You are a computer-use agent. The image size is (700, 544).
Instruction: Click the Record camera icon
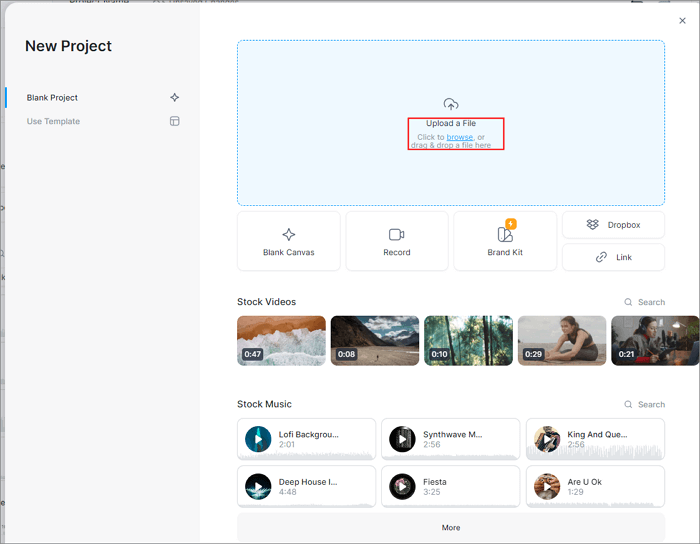pos(396,234)
